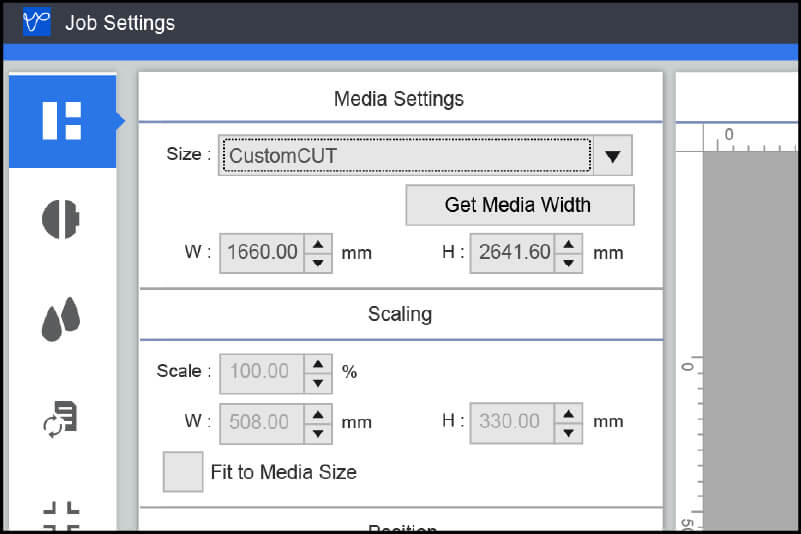Increase media height with up arrow
This screenshot has width=801, height=534.
pyautogui.click(x=569, y=244)
